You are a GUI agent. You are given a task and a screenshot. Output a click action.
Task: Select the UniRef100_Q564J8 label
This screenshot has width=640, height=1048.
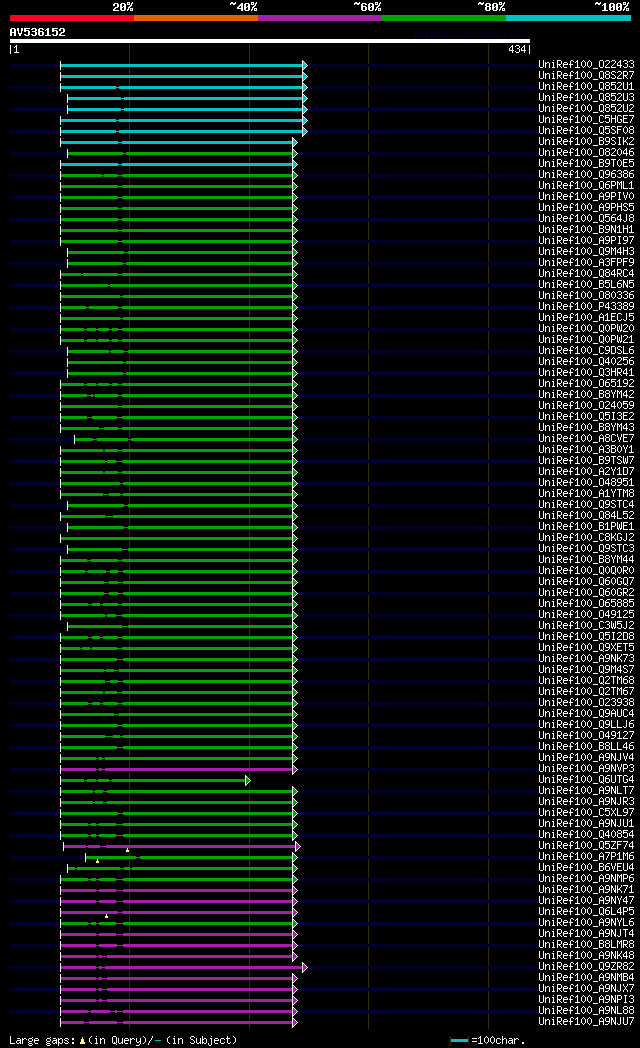[x=586, y=219]
